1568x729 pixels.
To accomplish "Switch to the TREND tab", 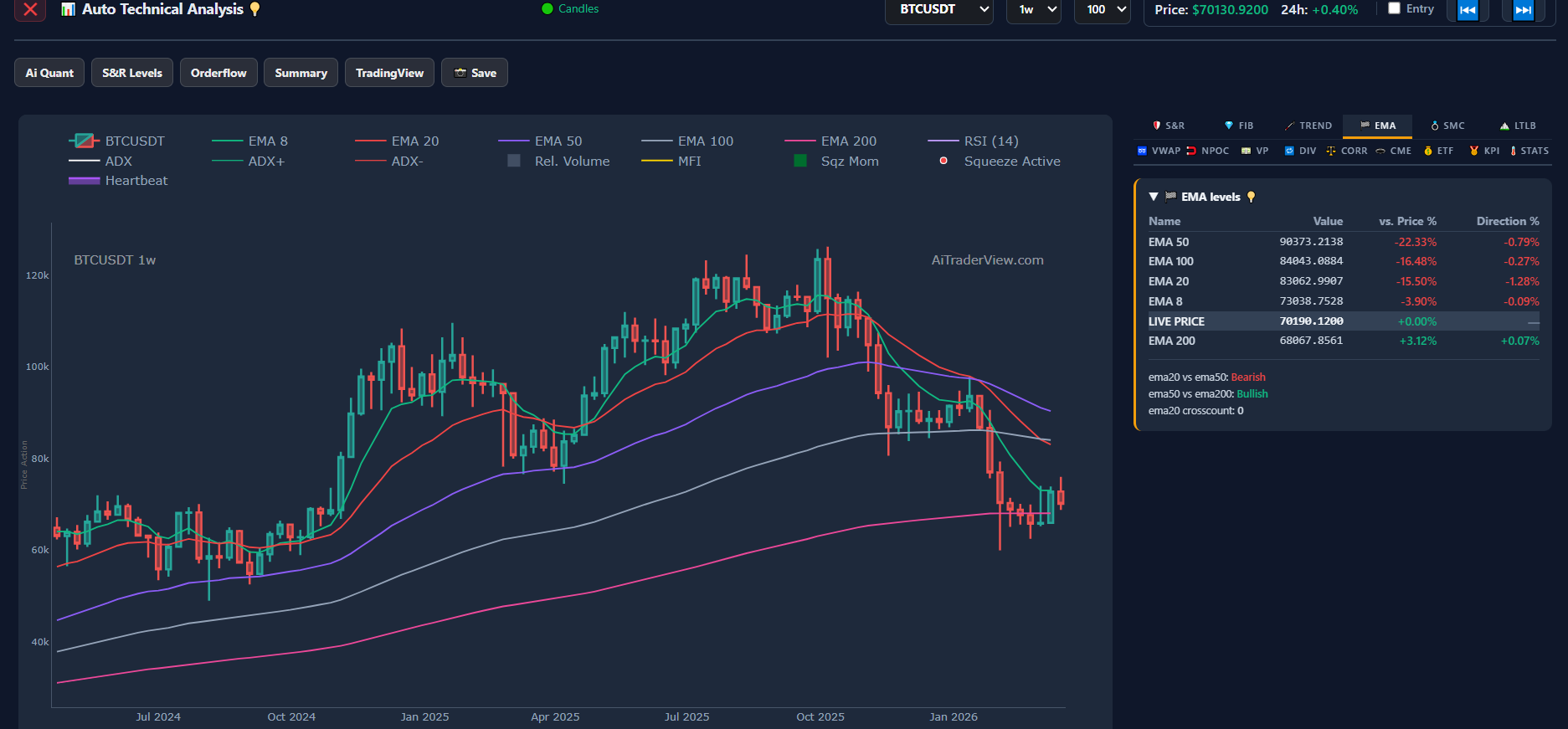I will tap(1308, 126).
